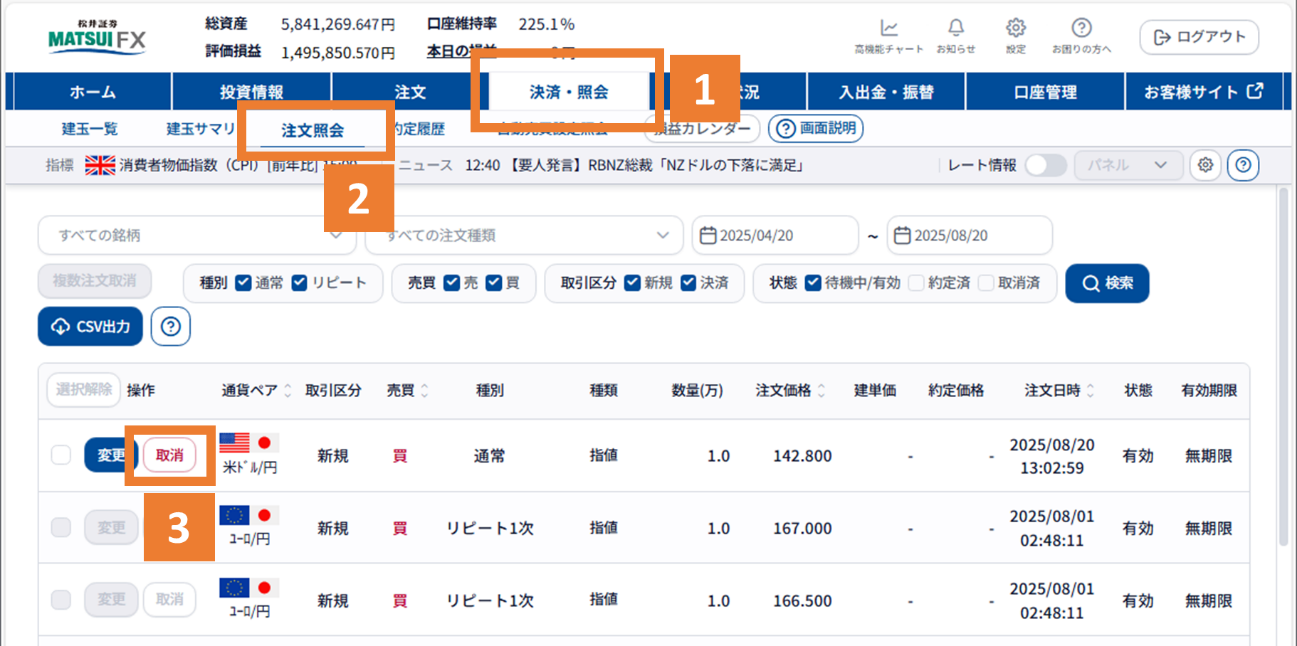Open 設定 from the top settings gear
The width and height of the screenshot is (1297, 646).
(1015, 35)
